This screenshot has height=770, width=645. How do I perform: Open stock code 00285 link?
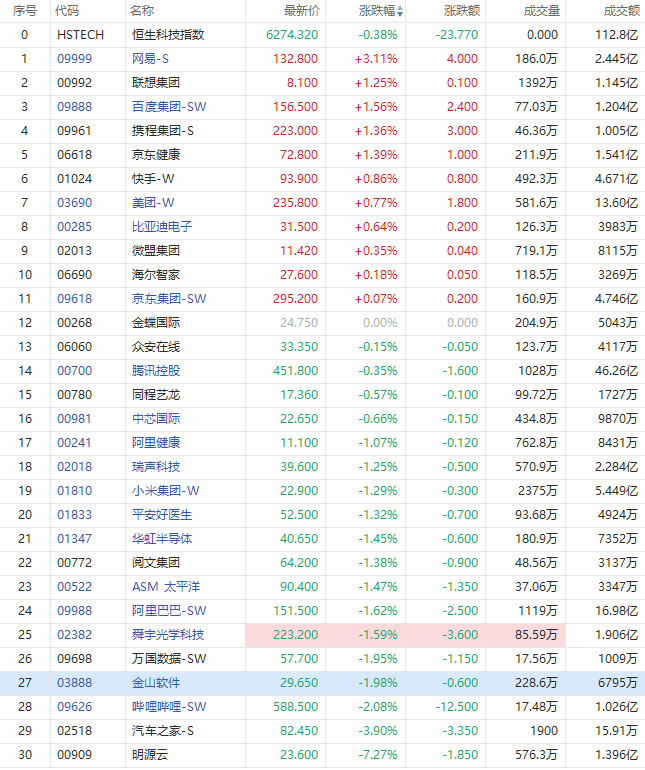click(x=74, y=227)
